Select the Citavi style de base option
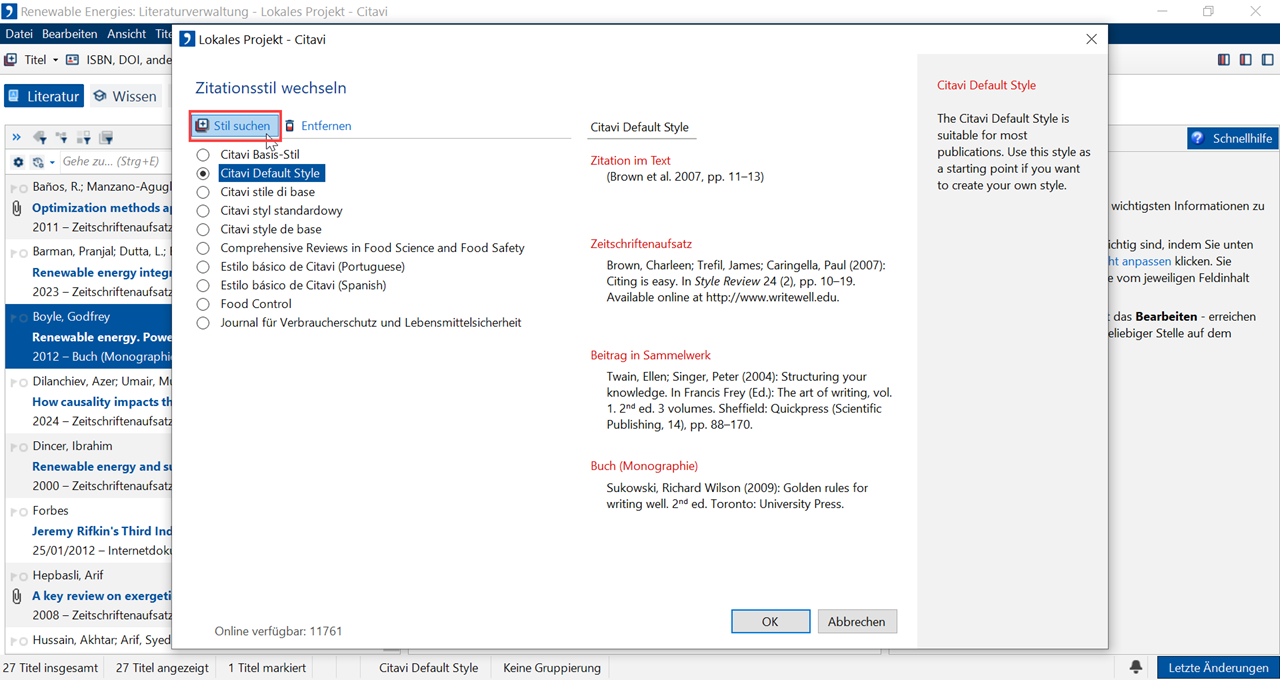The height and width of the screenshot is (680, 1280). click(x=203, y=229)
